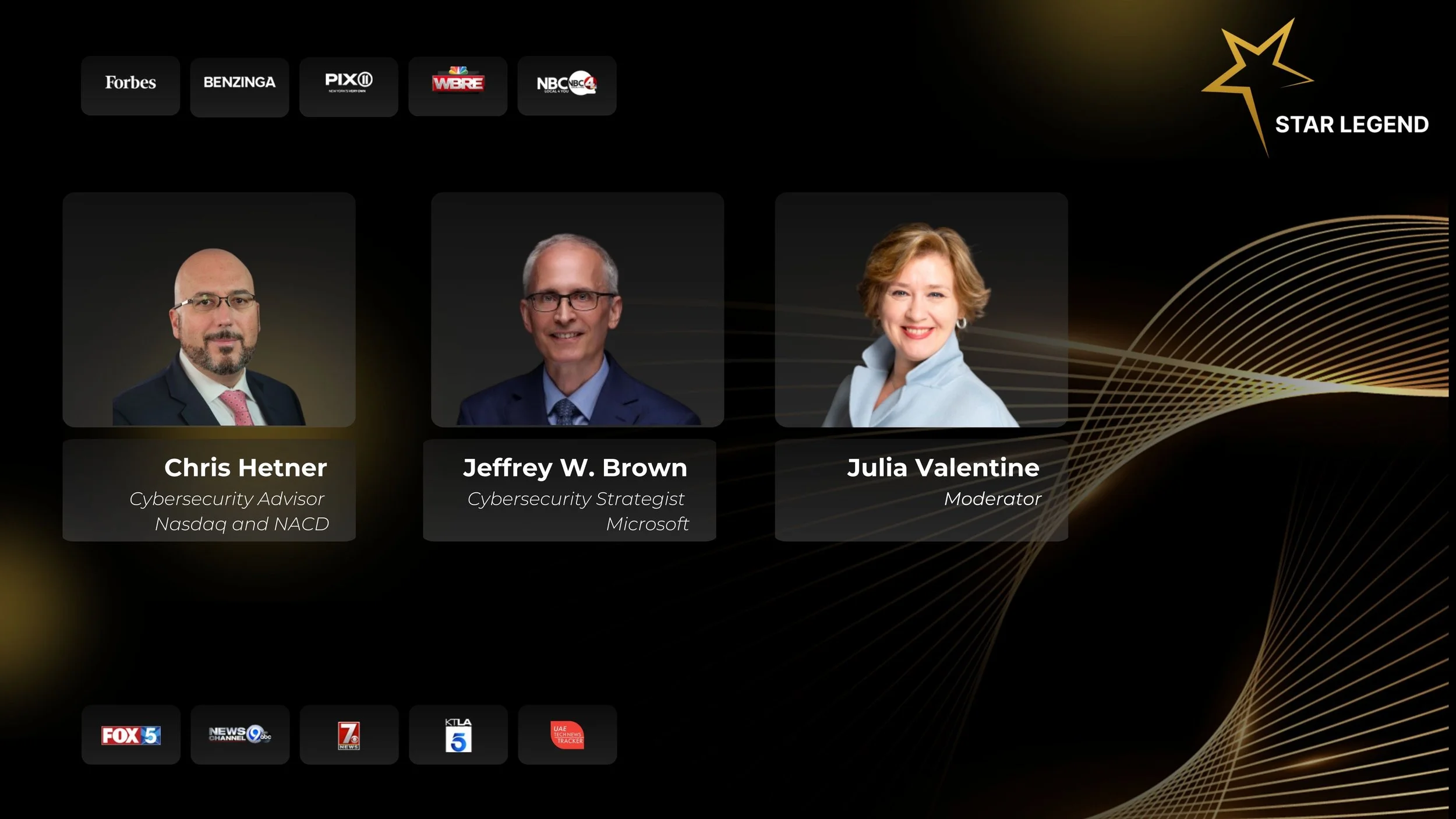Click the 7 News logo tile
The image size is (1456, 819).
349,735
